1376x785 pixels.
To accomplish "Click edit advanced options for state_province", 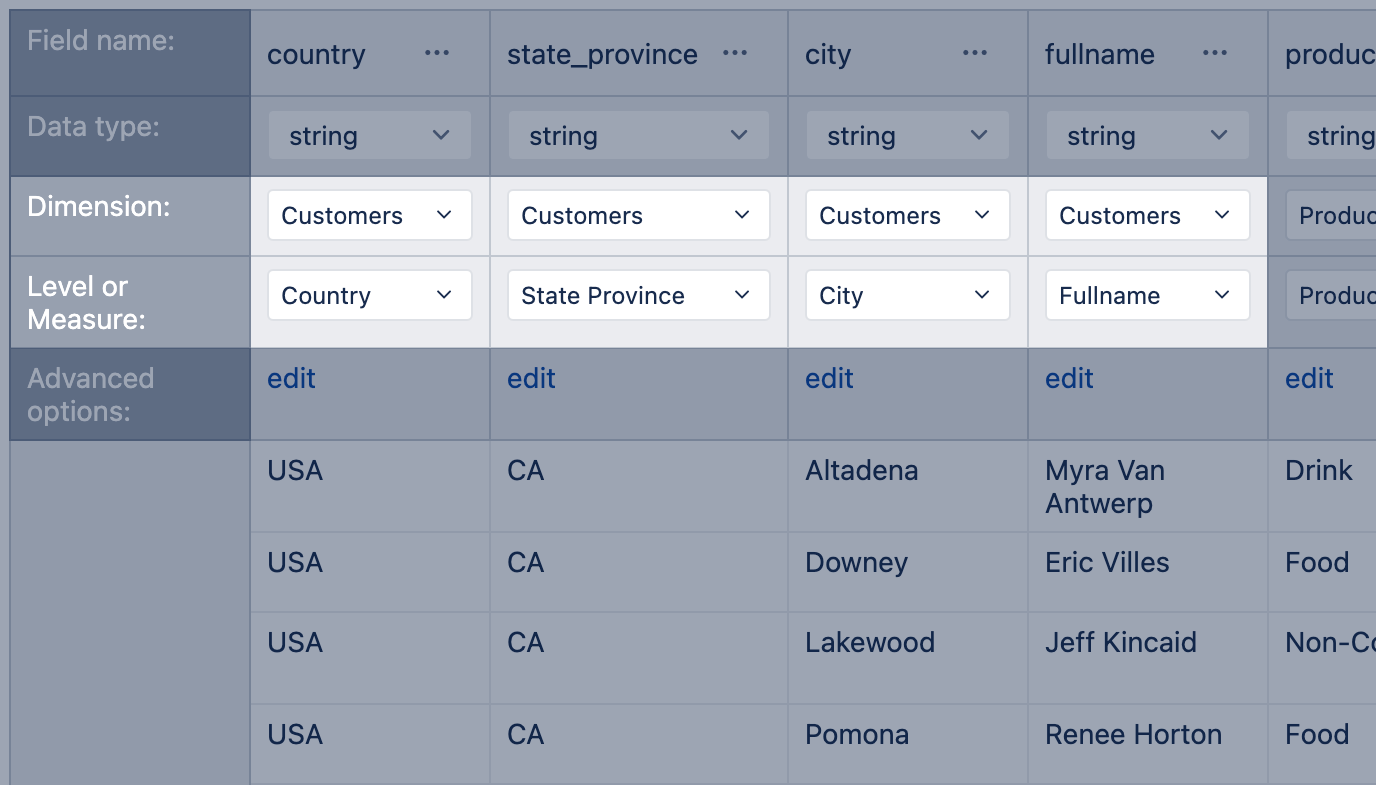I will pos(531,379).
